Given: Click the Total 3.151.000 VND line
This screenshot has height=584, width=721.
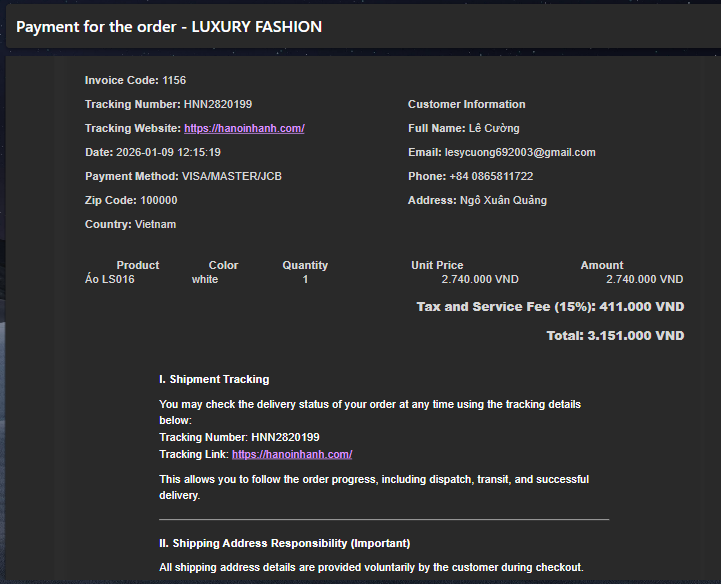Looking at the screenshot, I should coord(615,336).
